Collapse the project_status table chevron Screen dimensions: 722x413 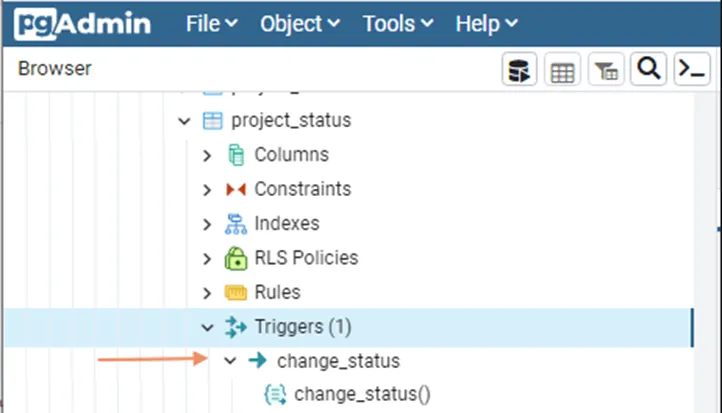[x=184, y=121]
